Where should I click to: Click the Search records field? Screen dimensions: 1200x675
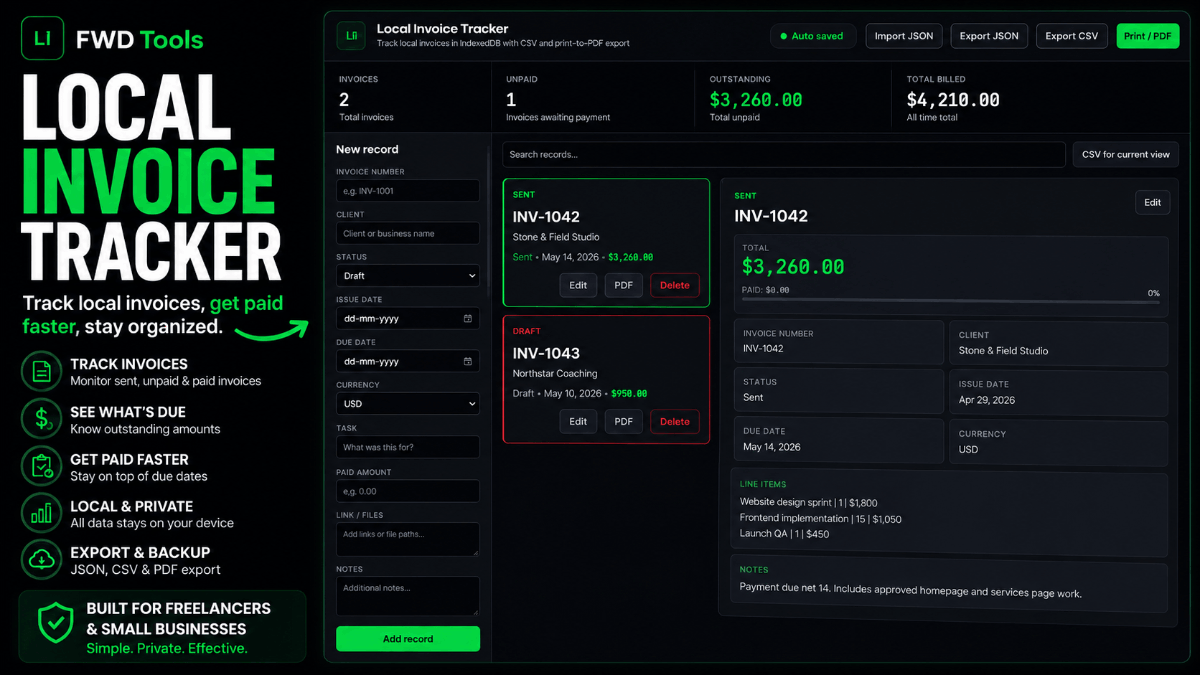[783, 155]
